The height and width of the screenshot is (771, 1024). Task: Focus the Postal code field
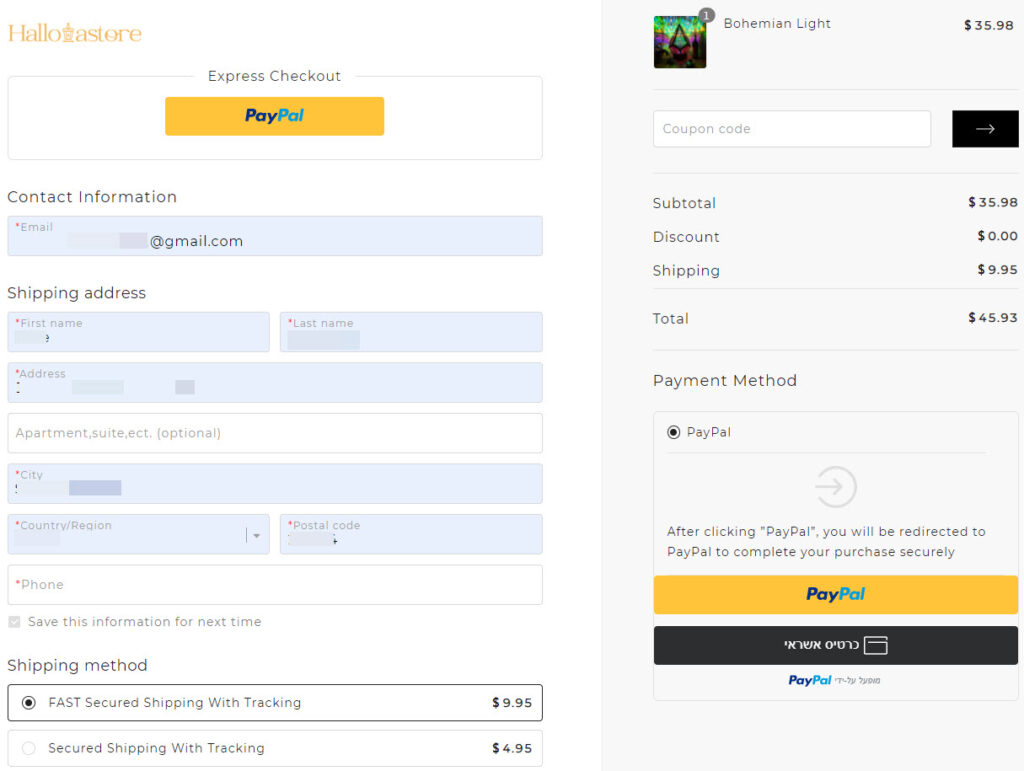[411, 534]
